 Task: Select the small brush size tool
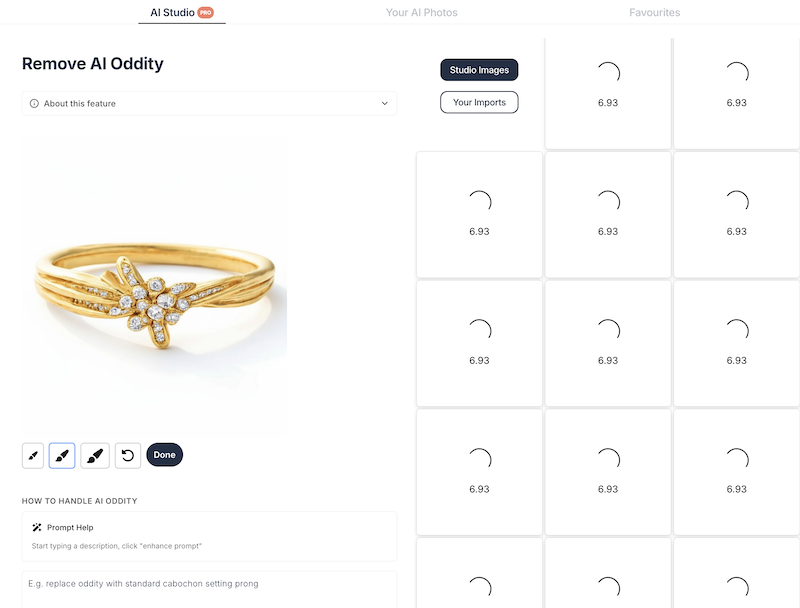pyautogui.click(x=33, y=456)
